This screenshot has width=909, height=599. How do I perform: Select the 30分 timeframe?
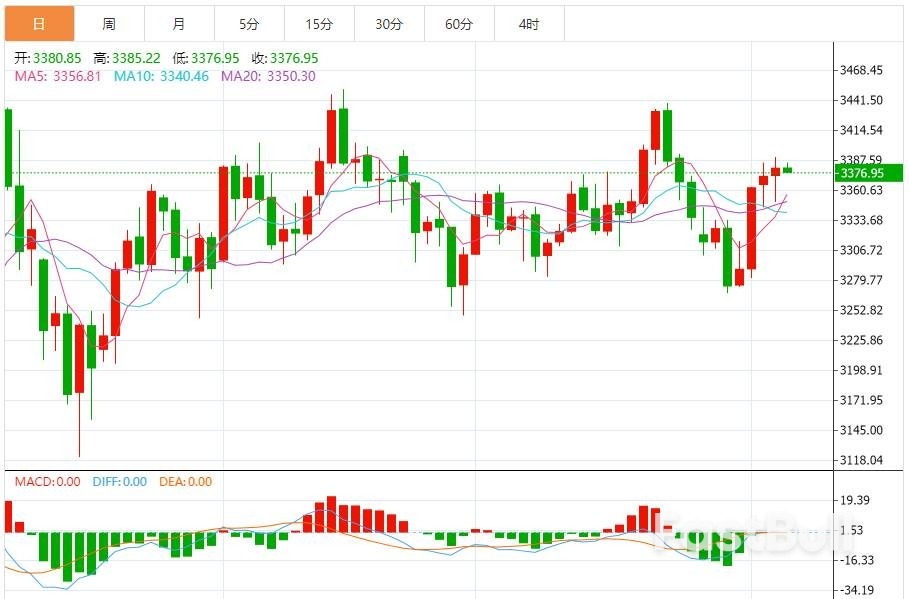pyautogui.click(x=389, y=22)
